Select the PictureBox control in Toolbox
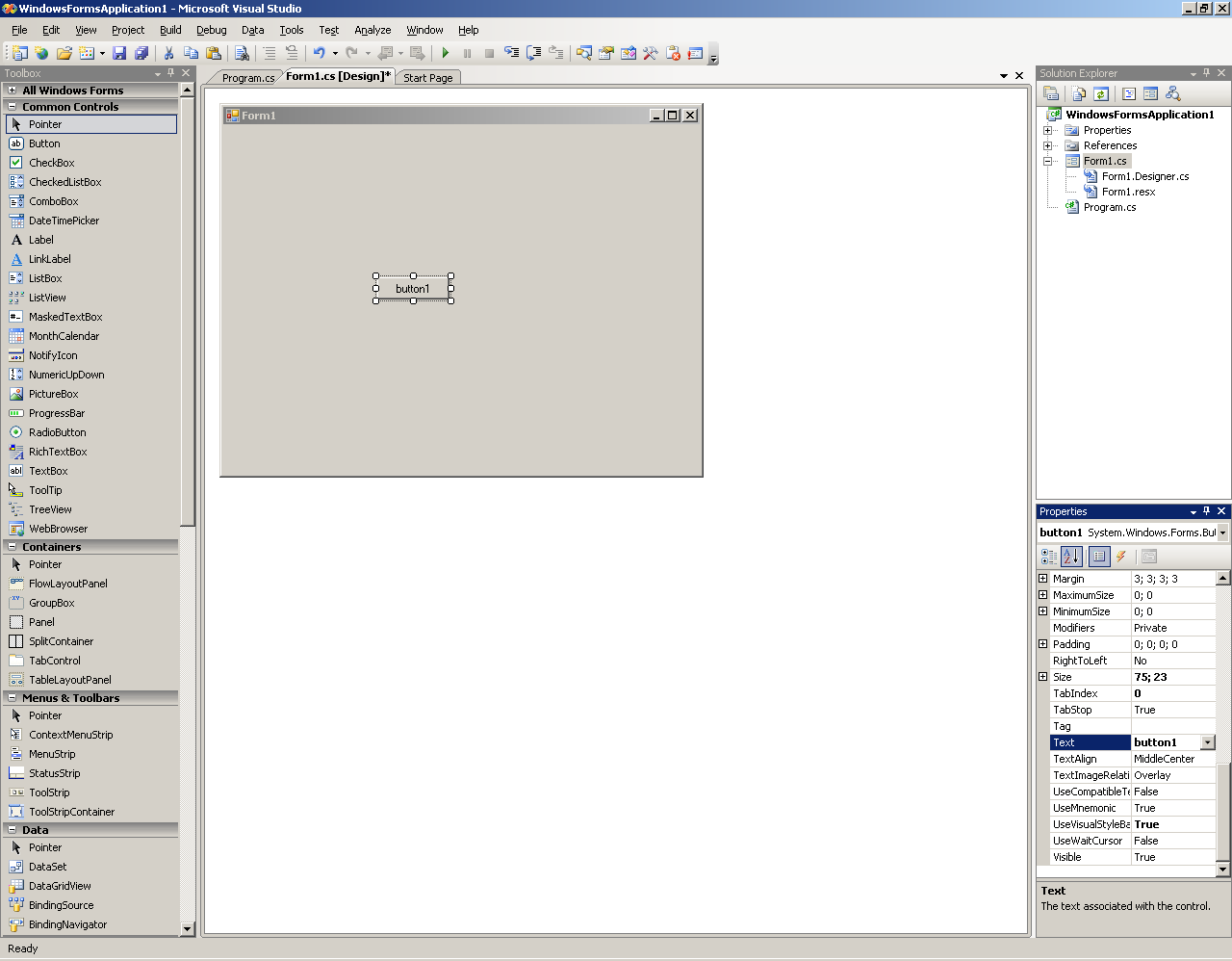 coord(54,394)
